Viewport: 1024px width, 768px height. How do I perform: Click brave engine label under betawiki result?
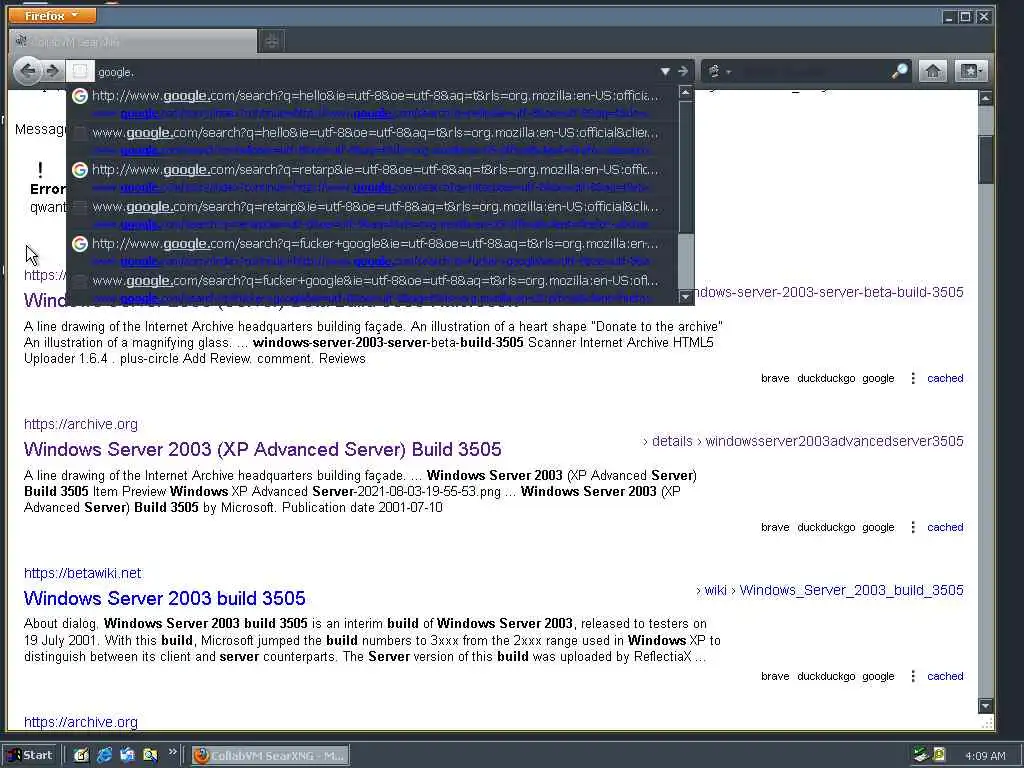tap(775, 677)
